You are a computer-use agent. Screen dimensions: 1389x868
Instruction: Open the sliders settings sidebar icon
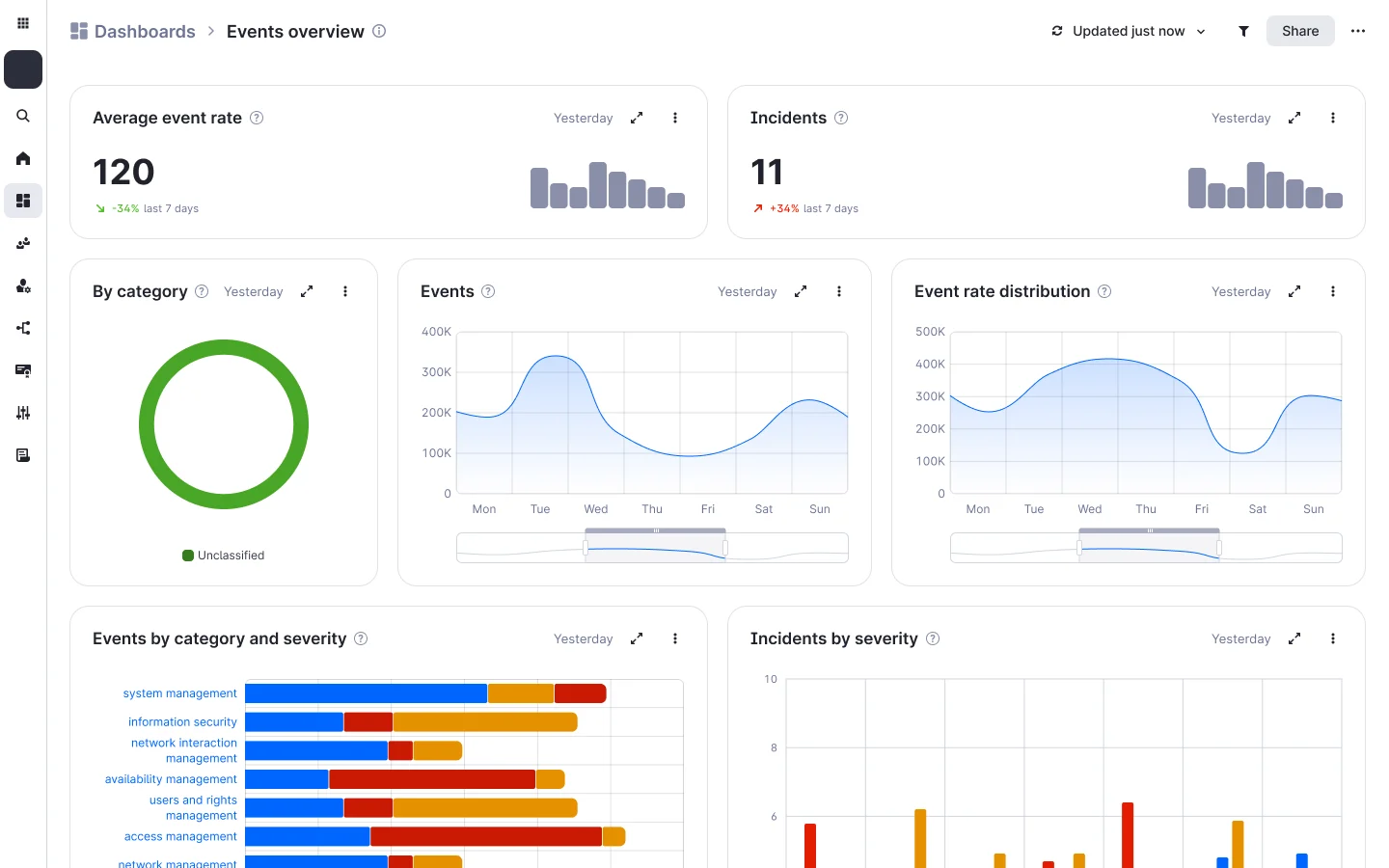(x=23, y=413)
